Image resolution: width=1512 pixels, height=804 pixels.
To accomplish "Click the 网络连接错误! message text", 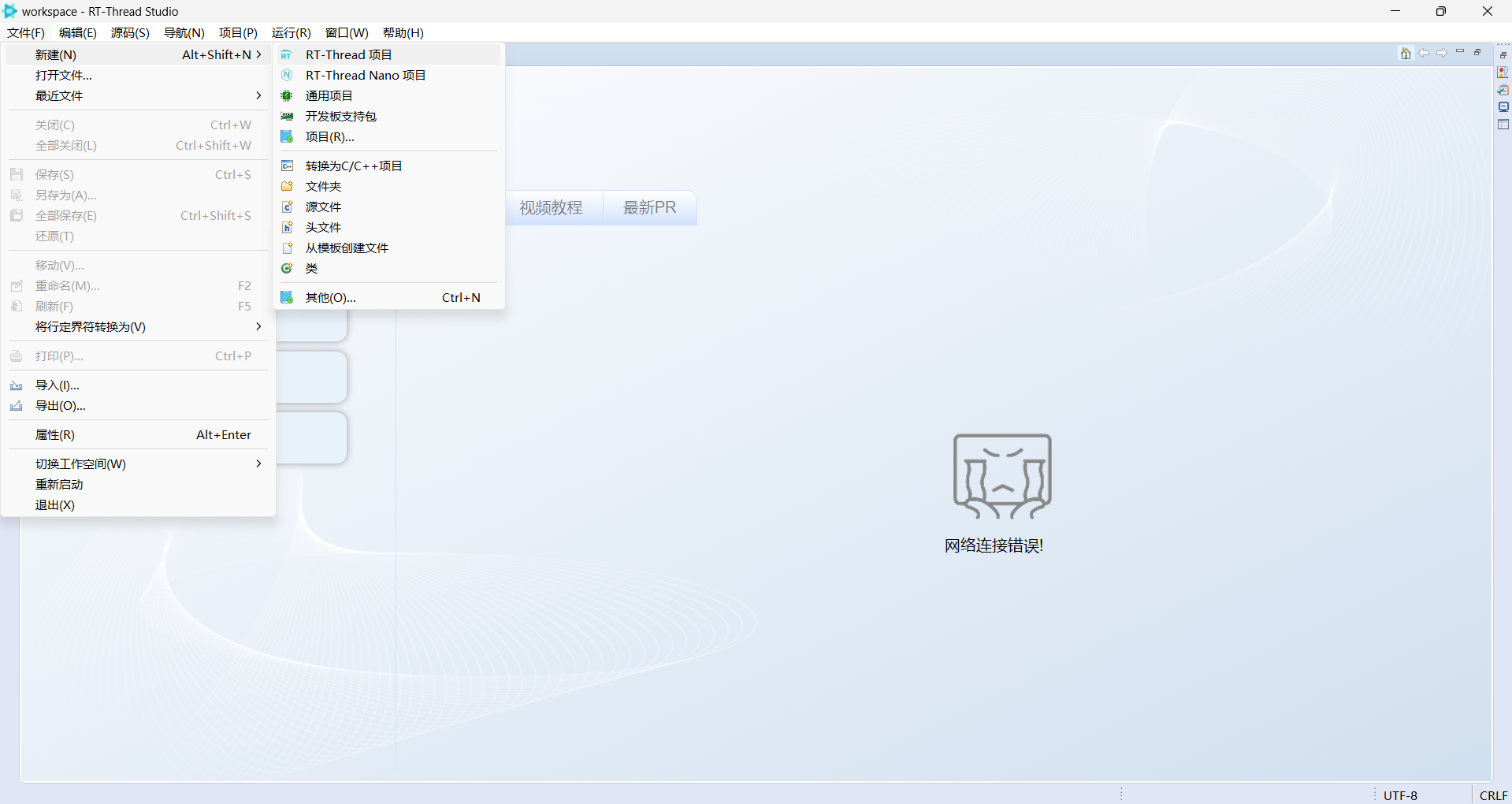I will (x=994, y=545).
